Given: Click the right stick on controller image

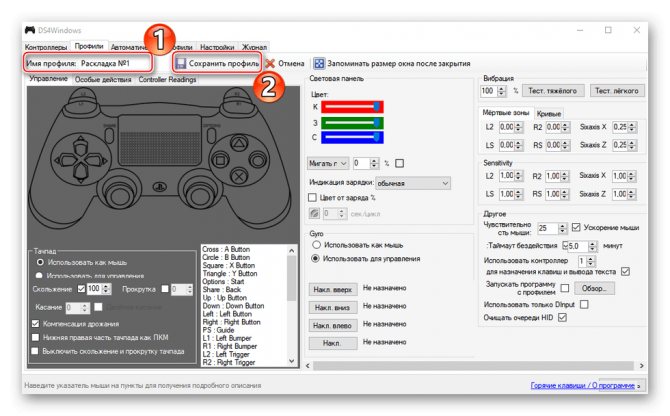Looking at the screenshot, I should tap(200, 194).
